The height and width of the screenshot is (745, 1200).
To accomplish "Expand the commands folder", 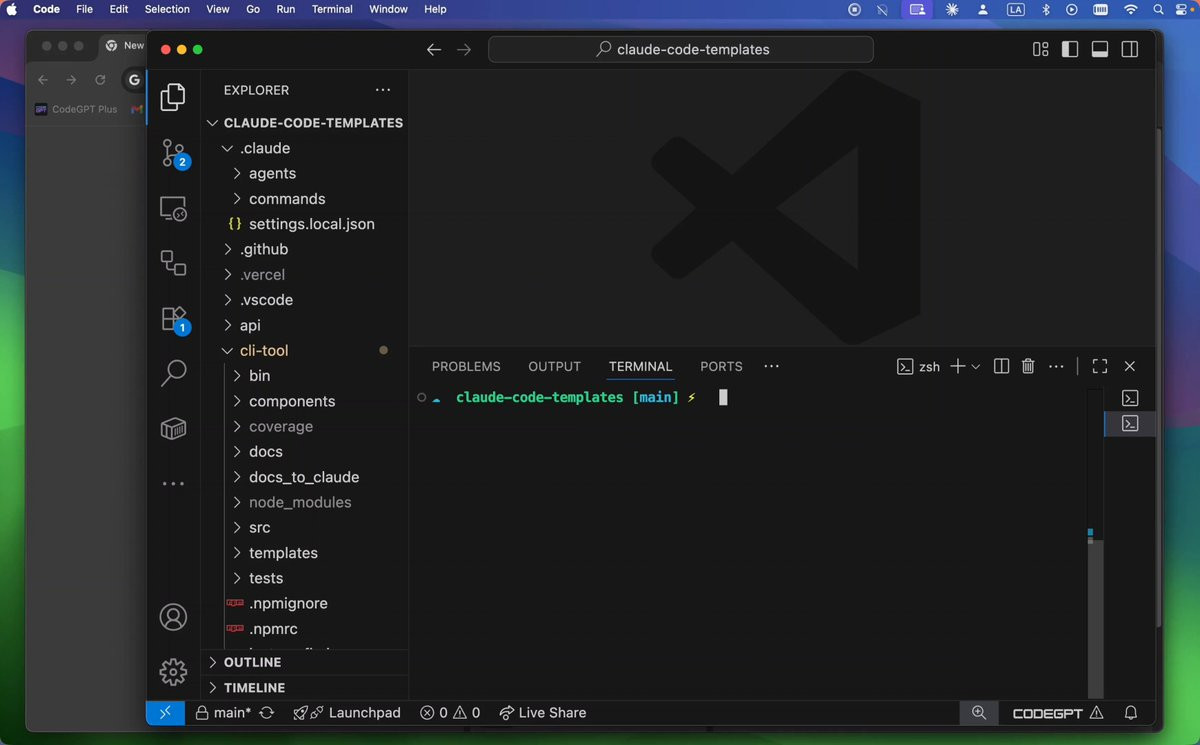I will [305, 199].
